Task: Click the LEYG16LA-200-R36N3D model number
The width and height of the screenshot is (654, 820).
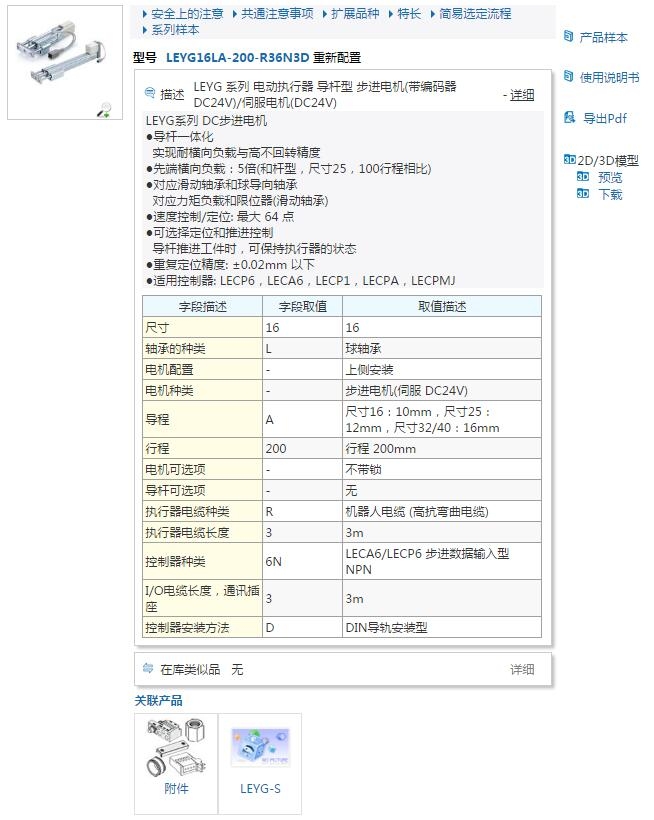Action: point(238,58)
